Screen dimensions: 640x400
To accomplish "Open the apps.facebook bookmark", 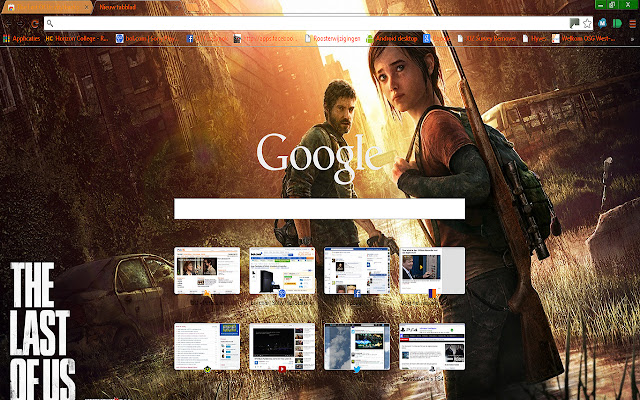I will pyautogui.click(x=266, y=39).
